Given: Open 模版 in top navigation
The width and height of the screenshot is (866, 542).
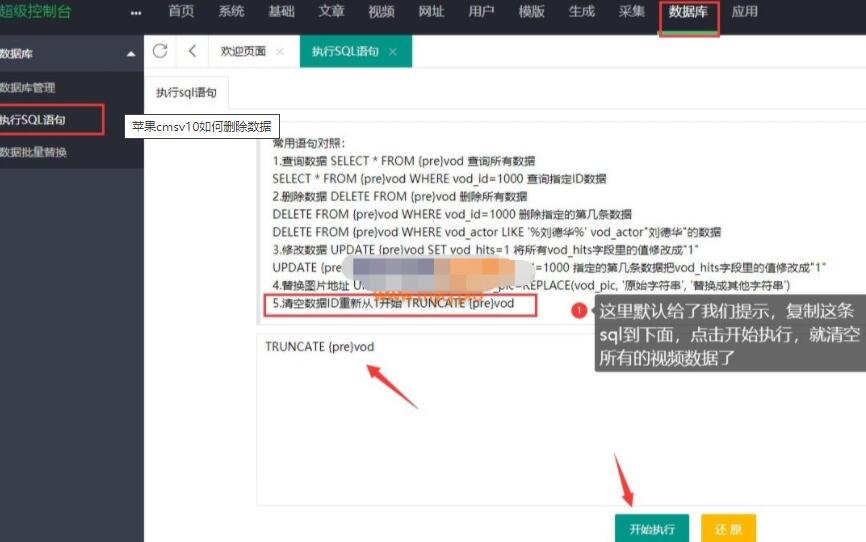Looking at the screenshot, I should click(531, 11).
